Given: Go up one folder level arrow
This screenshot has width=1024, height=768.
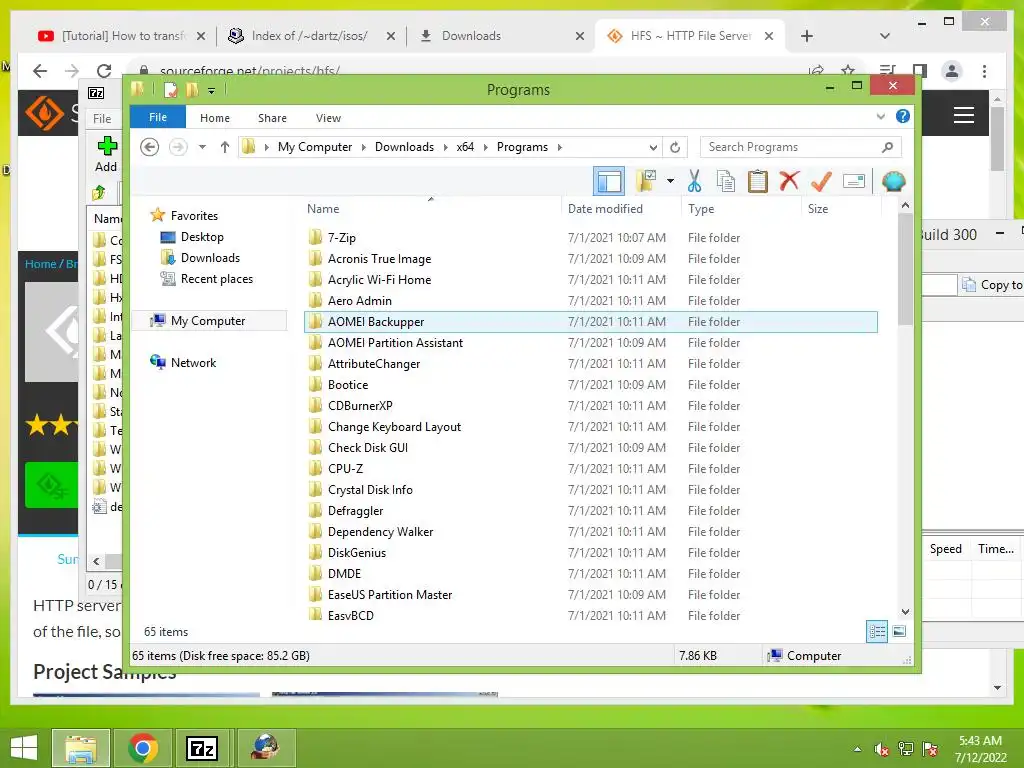Looking at the screenshot, I should click(x=225, y=147).
